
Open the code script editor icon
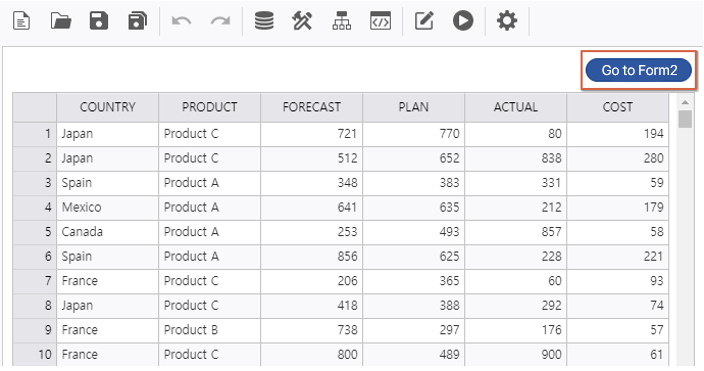coord(380,21)
